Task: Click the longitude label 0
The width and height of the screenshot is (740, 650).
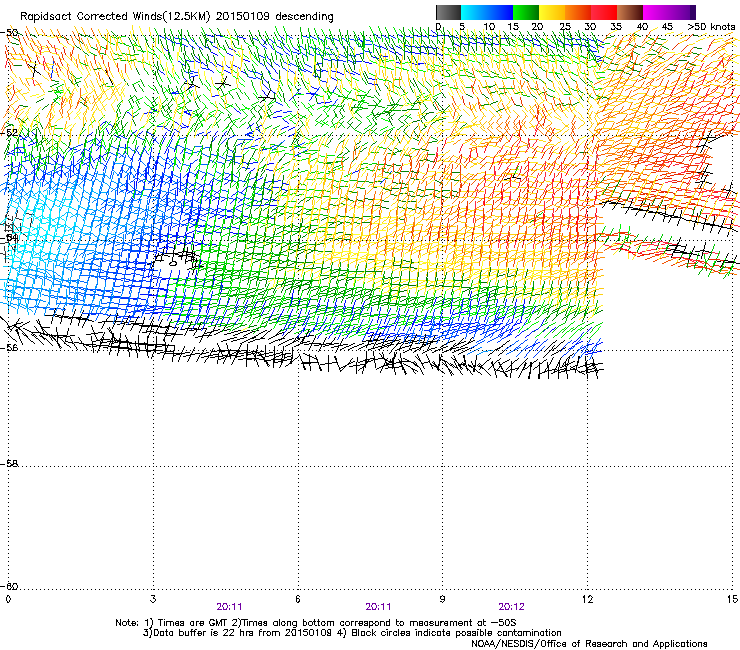Action: click(x=8, y=599)
